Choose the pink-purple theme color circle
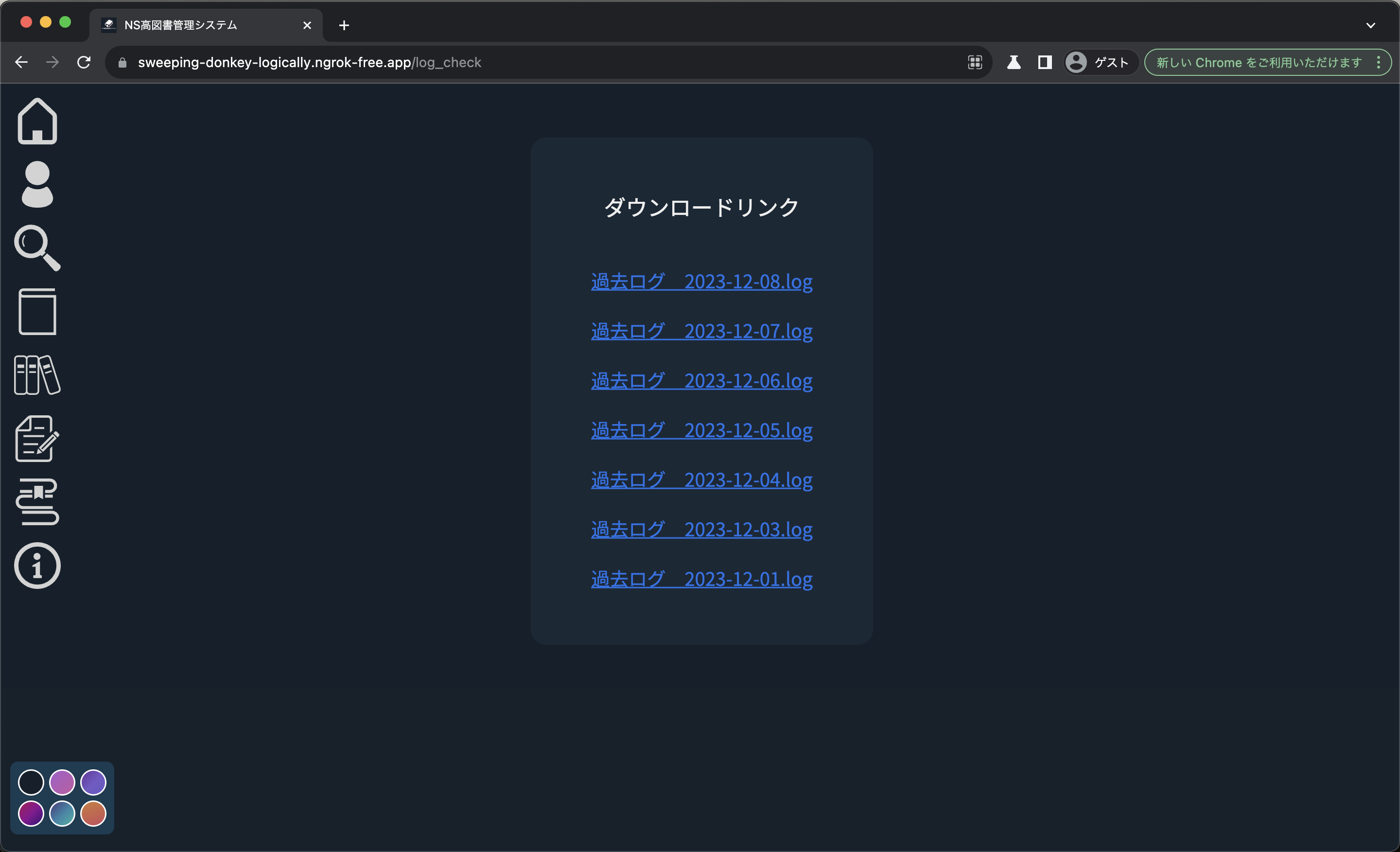Viewport: 1400px width, 852px height. 62,782
